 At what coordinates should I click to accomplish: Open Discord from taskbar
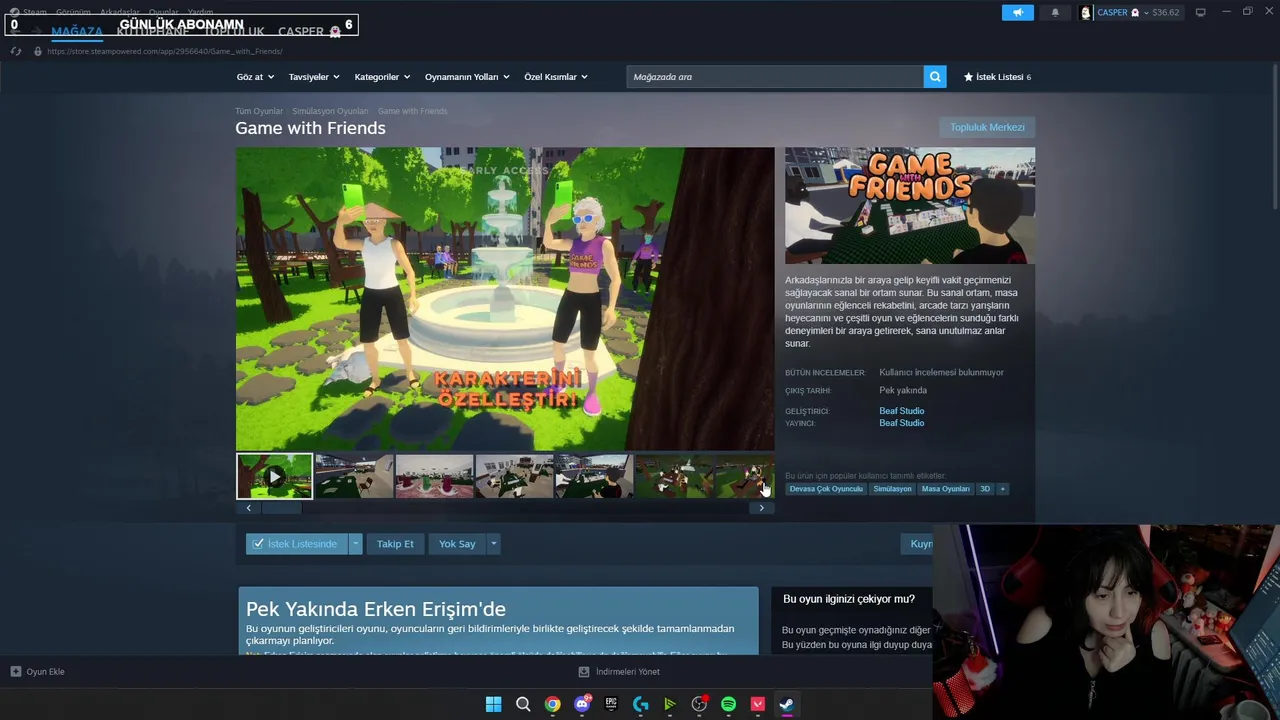(582, 704)
